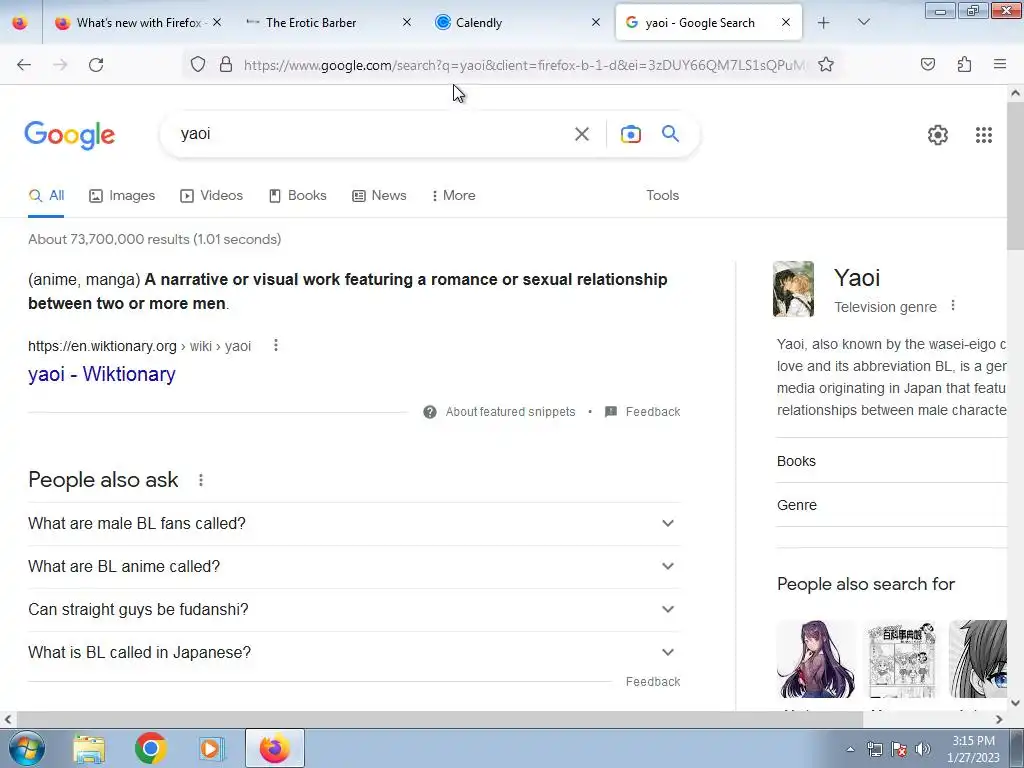Open the purple-haired girl related search thumbnail
Image resolution: width=1024 pixels, height=768 pixels.
click(x=816, y=660)
